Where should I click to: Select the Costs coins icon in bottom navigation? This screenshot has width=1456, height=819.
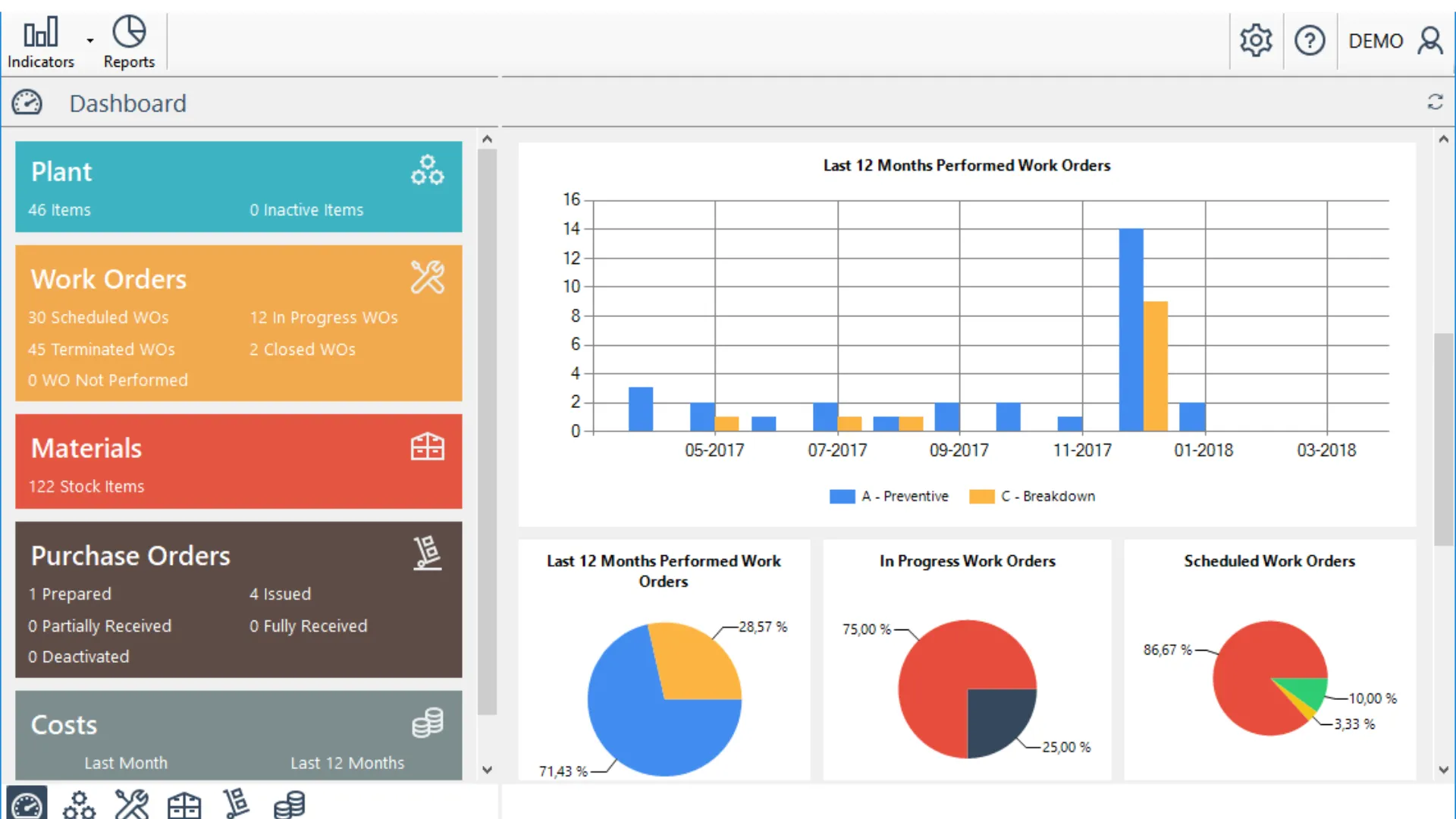point(289,805)
